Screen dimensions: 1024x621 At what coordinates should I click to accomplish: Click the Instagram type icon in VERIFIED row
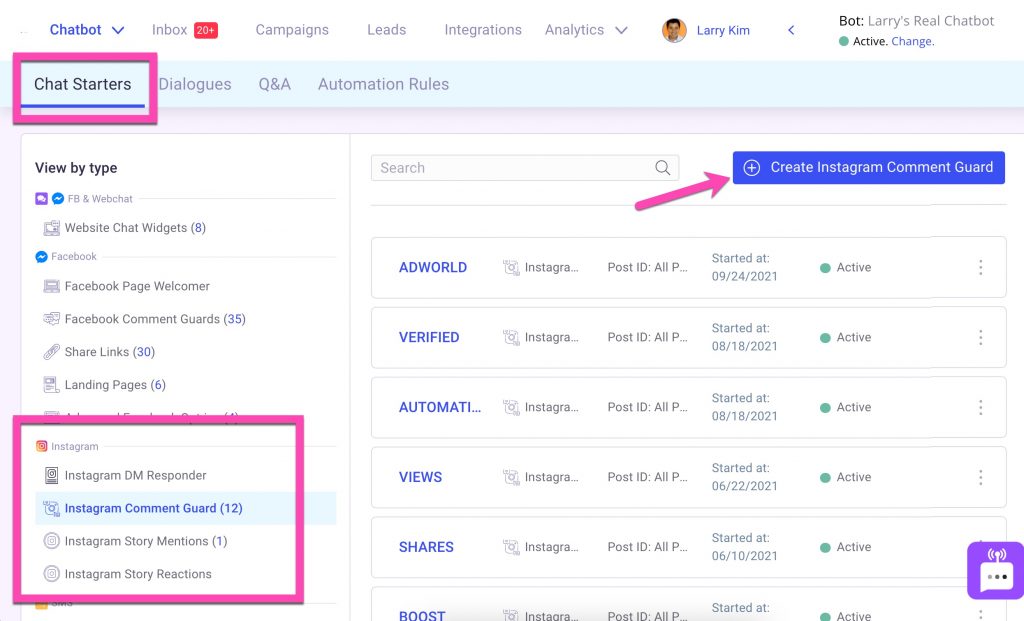click(511, 338)
